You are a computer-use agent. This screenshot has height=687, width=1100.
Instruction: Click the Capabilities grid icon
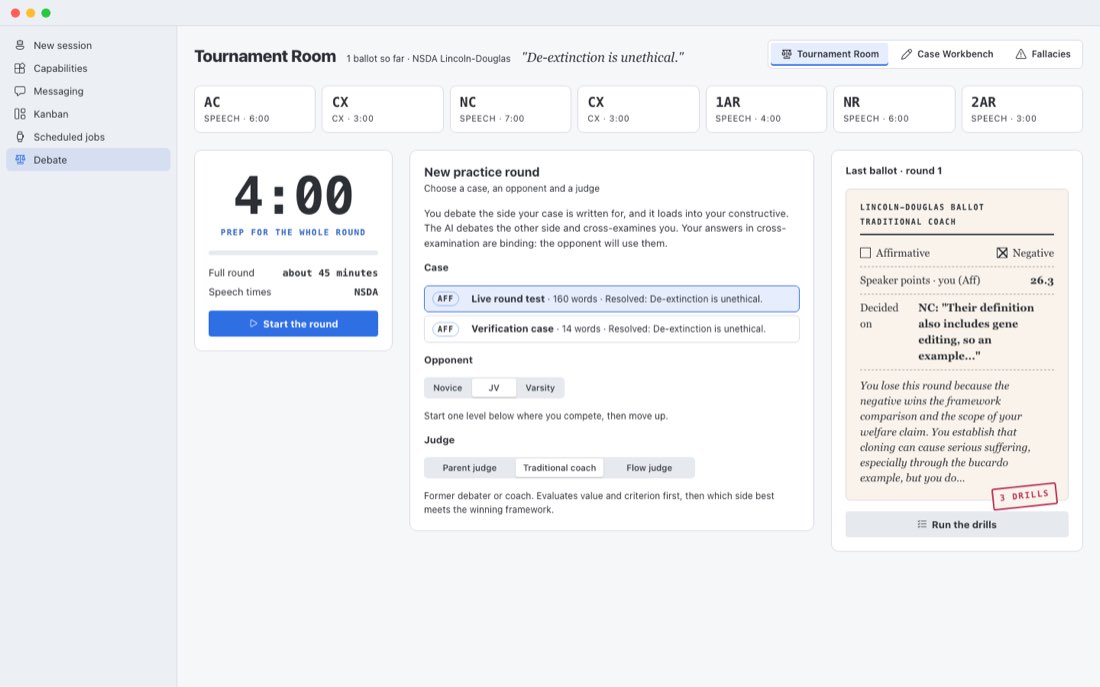(x=20, y=68)
